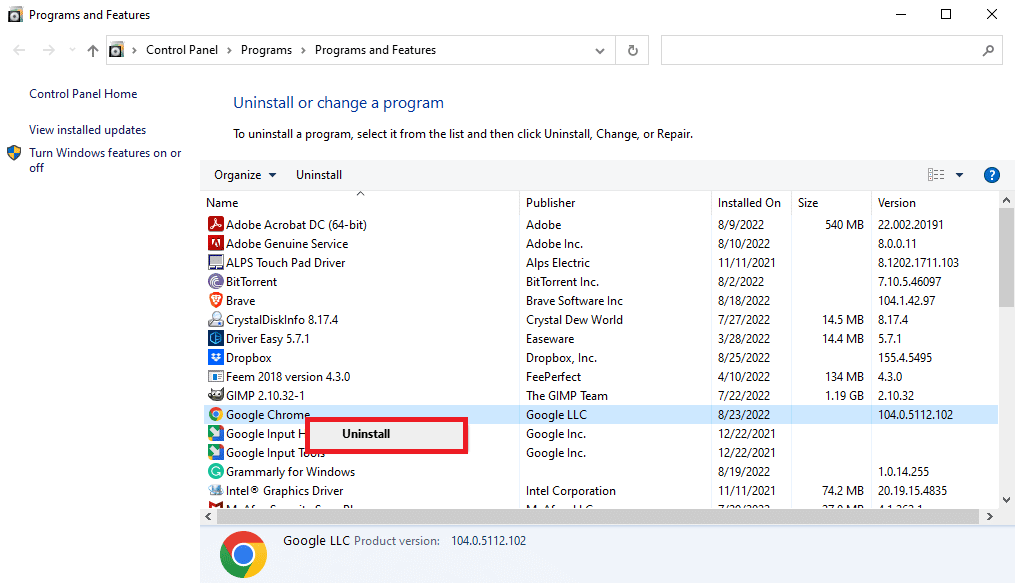Click the GIMP program icon

tap(216, 395)
